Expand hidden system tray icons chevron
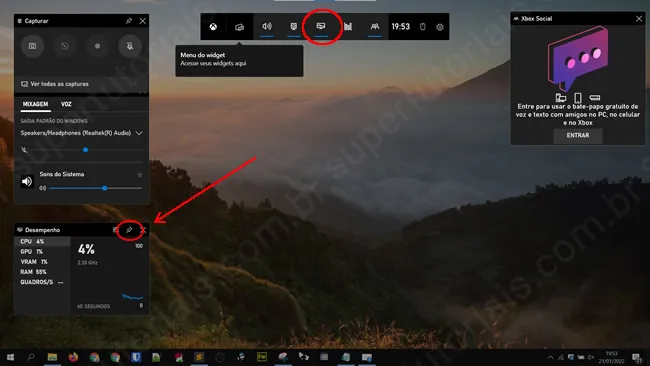Screen dimensions: 650x366 551,357
